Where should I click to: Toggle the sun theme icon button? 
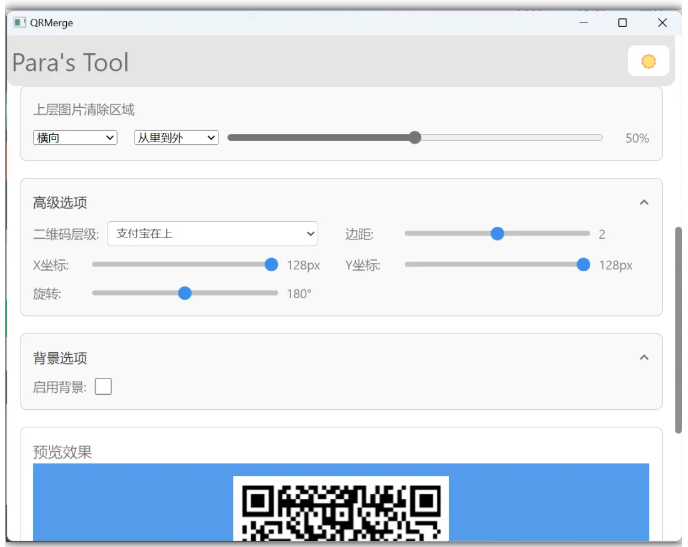coord(648,61)
